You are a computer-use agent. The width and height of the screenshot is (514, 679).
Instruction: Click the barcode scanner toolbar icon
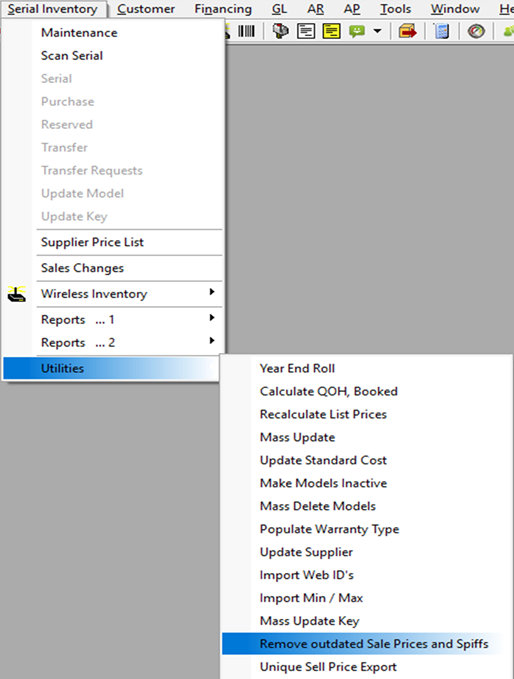tap(246, 31)
